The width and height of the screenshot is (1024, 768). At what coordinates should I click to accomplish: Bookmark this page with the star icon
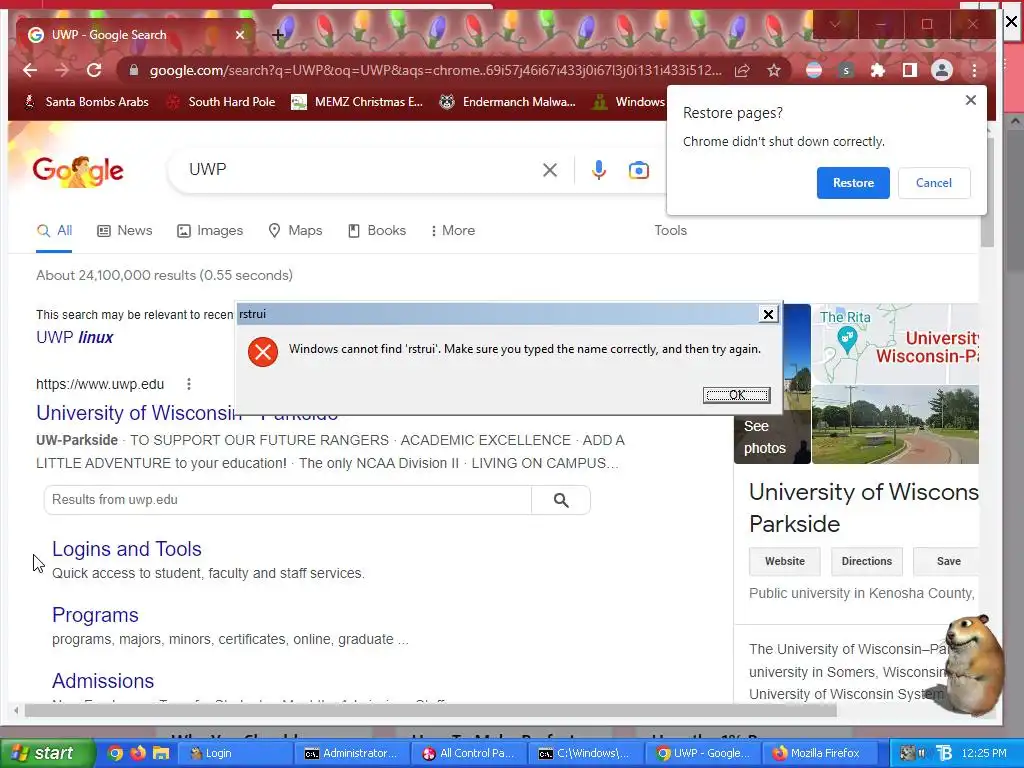point(774,71)
